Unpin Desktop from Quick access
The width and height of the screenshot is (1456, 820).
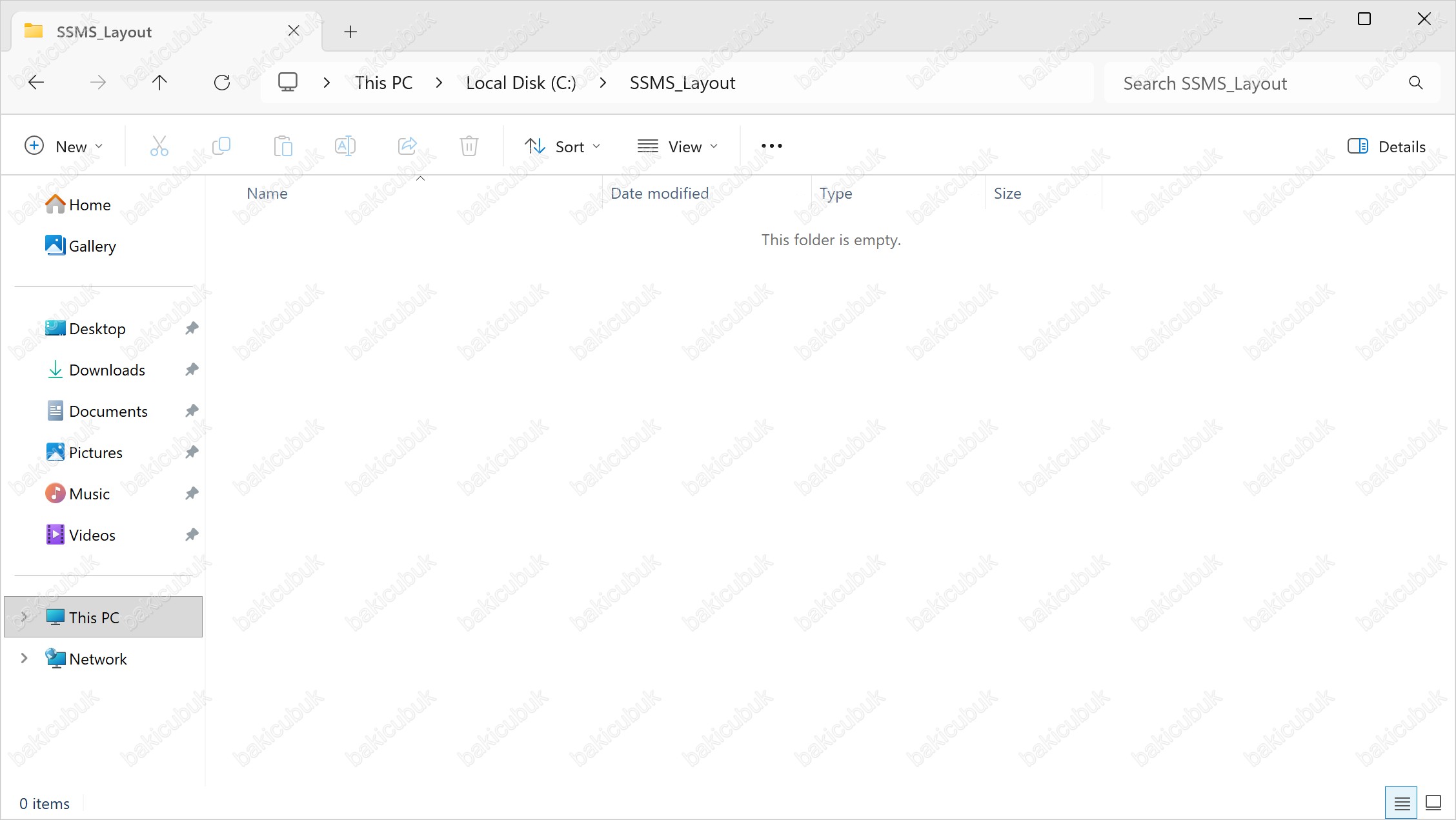[x=192, y=328]
